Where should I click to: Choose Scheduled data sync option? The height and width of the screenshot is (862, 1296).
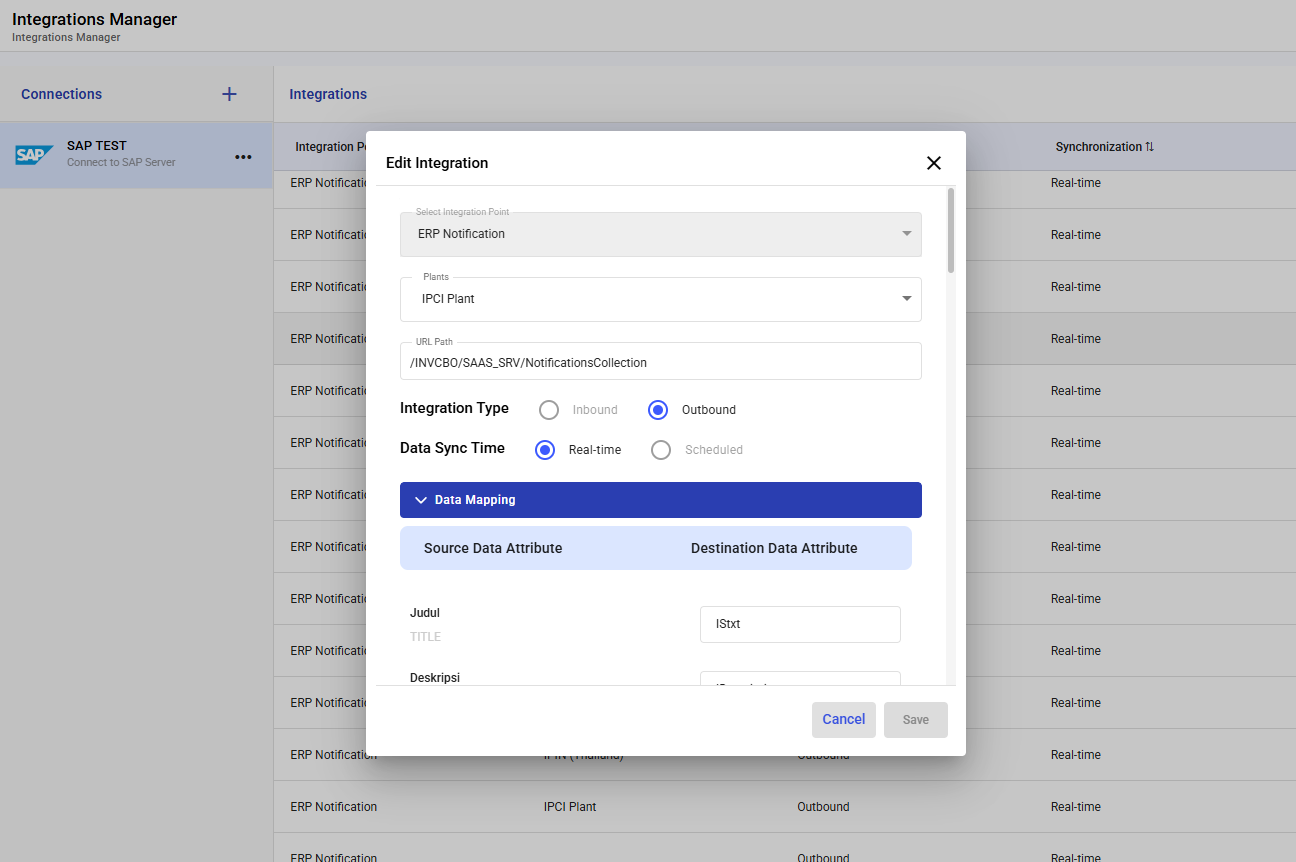point(661,450)
